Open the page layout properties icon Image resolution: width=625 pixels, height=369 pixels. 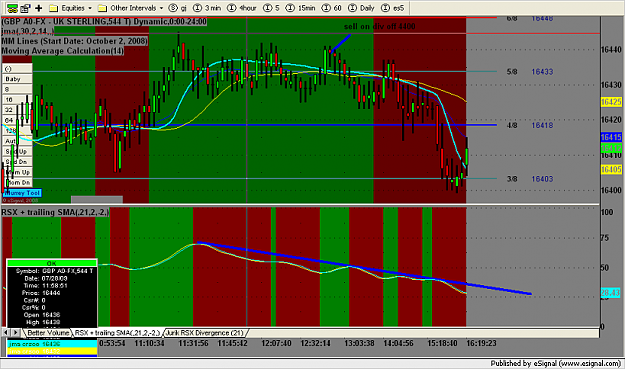click(x=26, y=8)
